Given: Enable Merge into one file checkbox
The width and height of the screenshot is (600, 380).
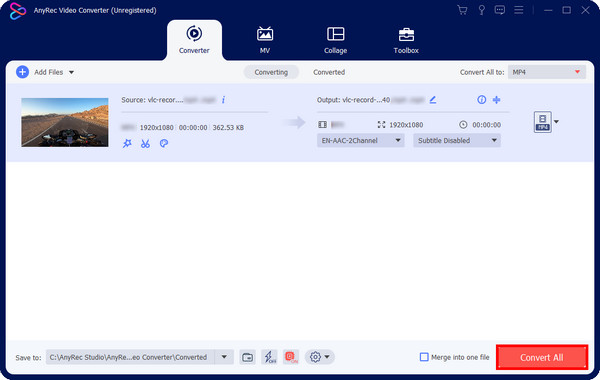Looking at the screenshot, I should (x=424, y=357).
